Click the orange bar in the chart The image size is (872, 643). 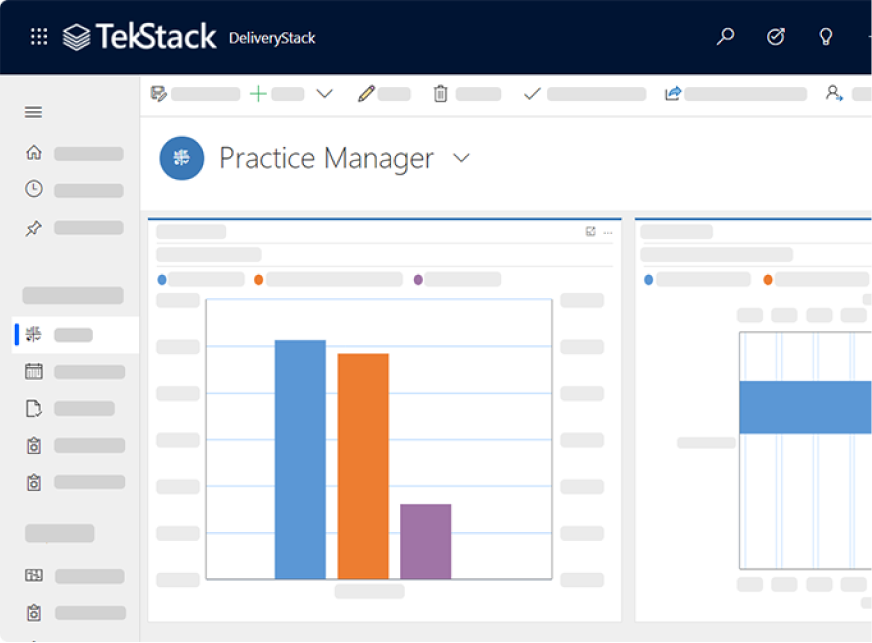coord(363,466)
